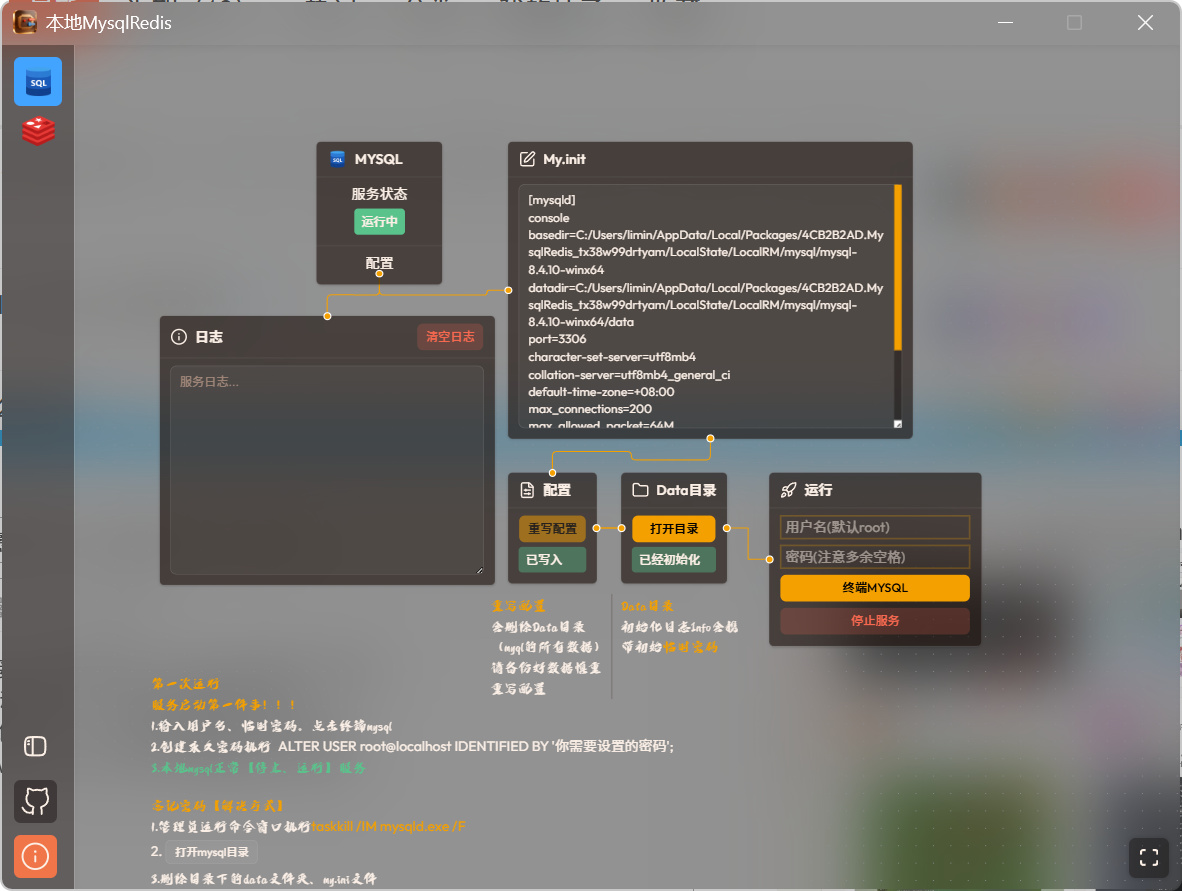Click inside the 服务日志 text area

click(326, 470)
